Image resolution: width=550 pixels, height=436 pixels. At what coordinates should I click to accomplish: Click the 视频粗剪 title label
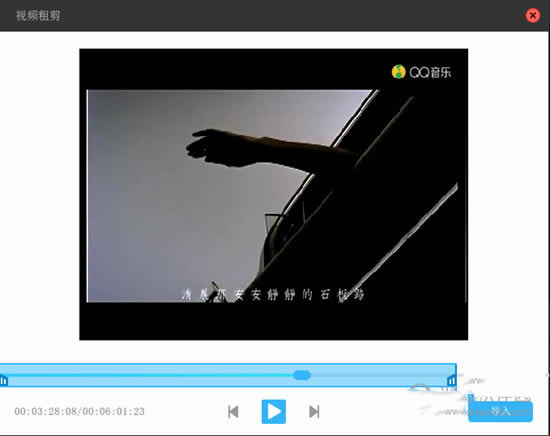coord(38,16)
